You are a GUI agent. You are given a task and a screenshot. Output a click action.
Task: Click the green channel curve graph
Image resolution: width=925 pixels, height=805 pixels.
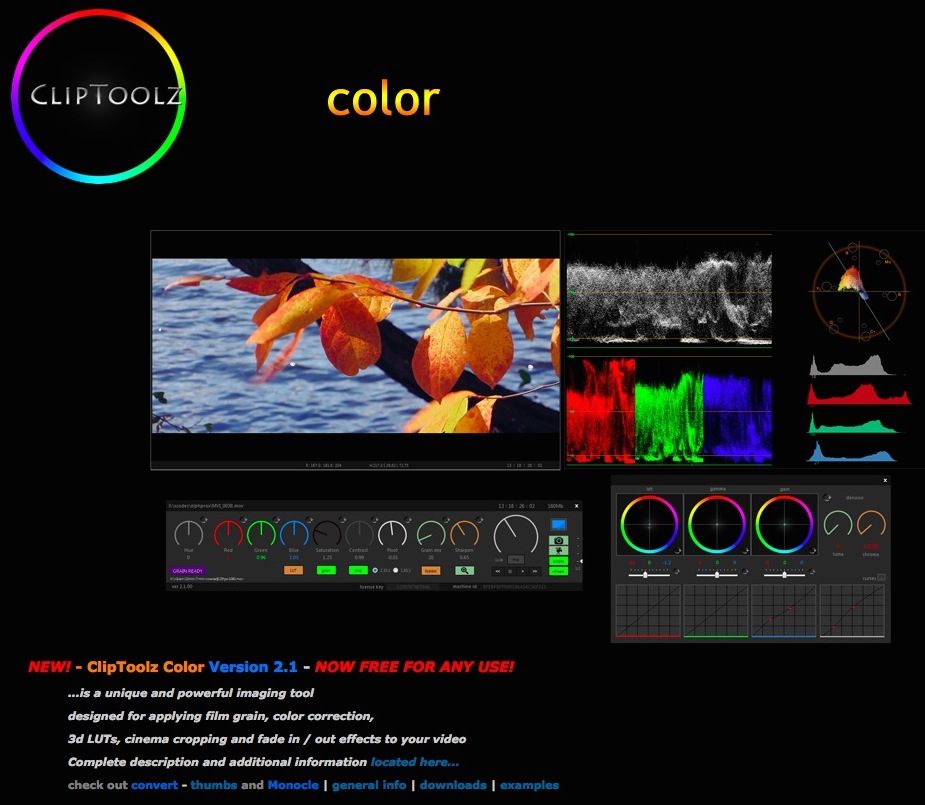click(x=716, y=611)
